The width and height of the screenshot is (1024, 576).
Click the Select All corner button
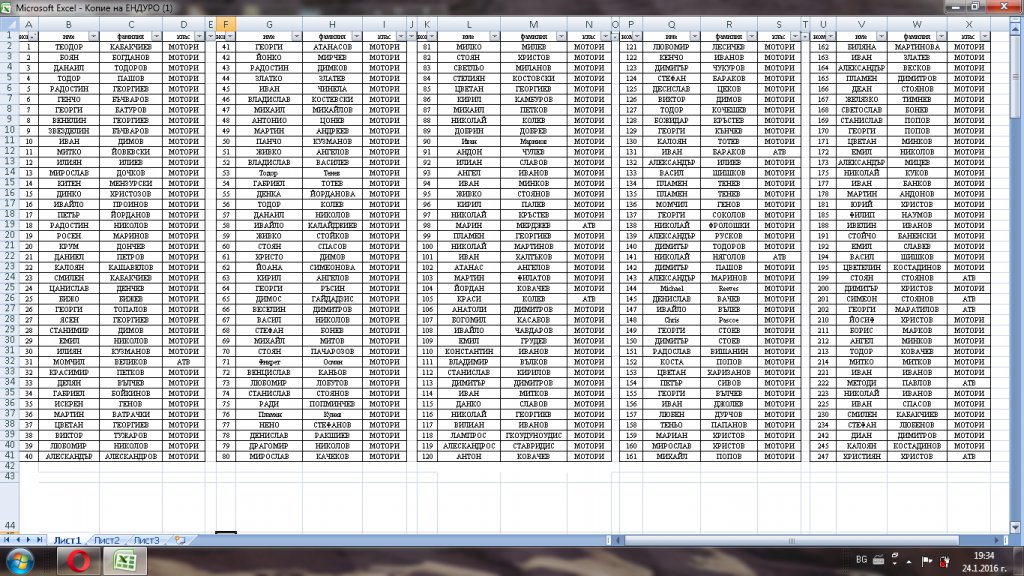[9, 24]
